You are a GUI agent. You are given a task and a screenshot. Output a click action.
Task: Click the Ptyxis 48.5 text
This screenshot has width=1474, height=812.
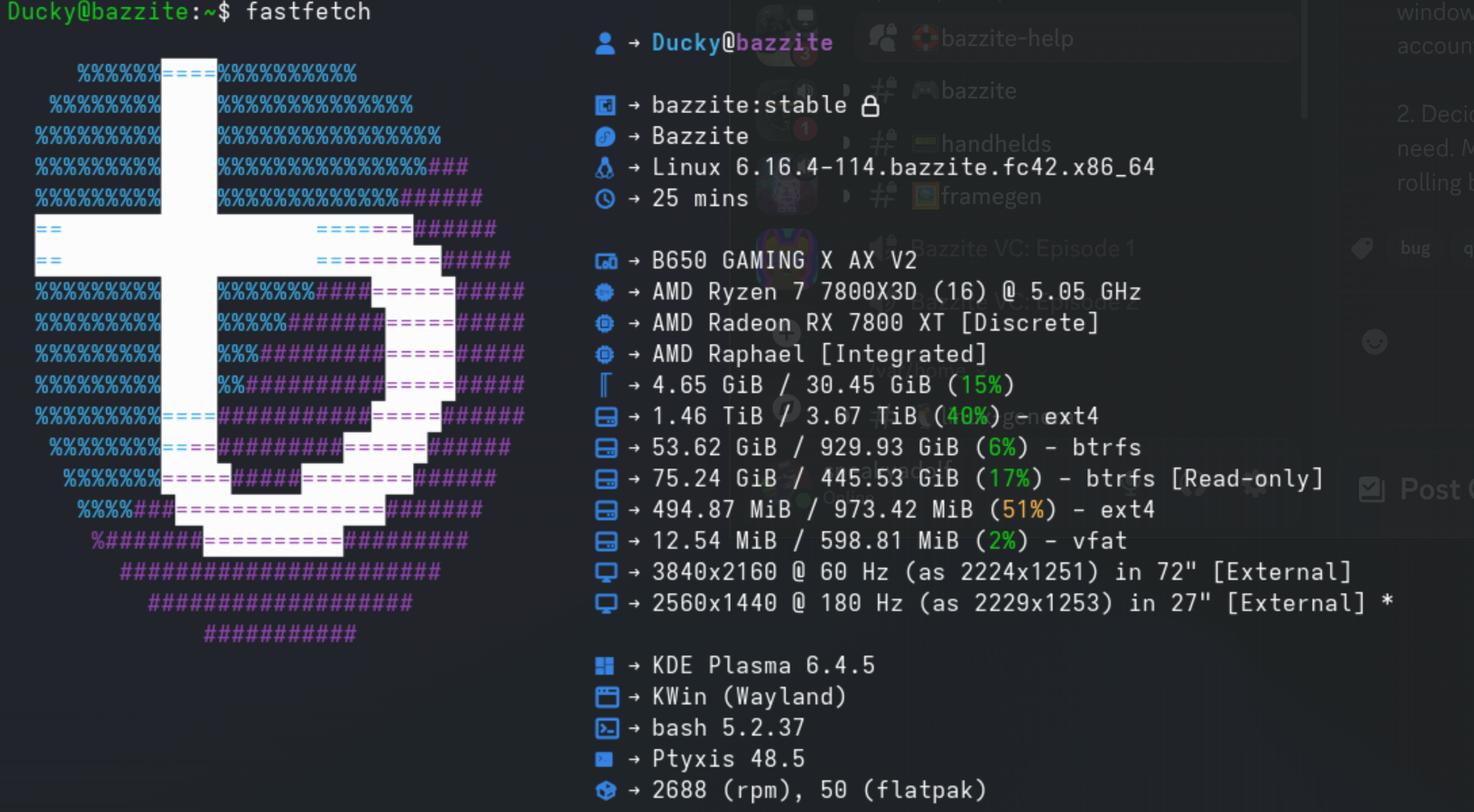[728, 759]
